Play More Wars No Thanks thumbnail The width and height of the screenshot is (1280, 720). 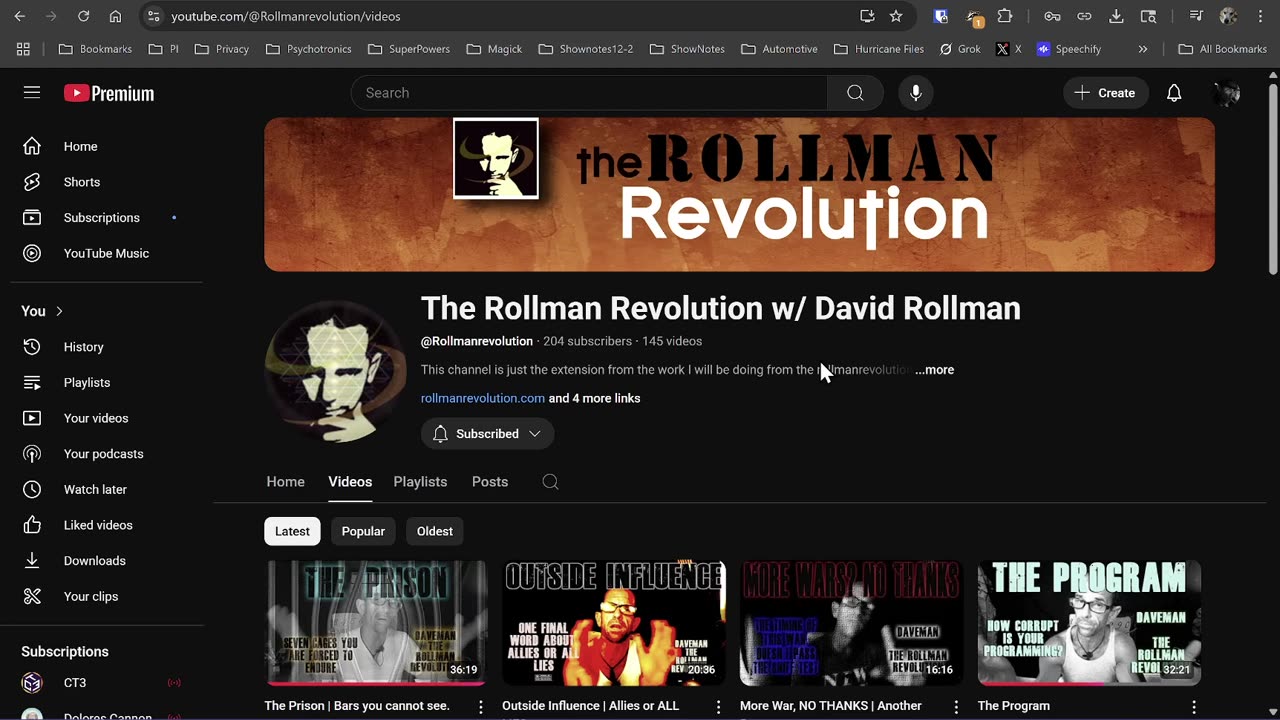tap(851, 623)
